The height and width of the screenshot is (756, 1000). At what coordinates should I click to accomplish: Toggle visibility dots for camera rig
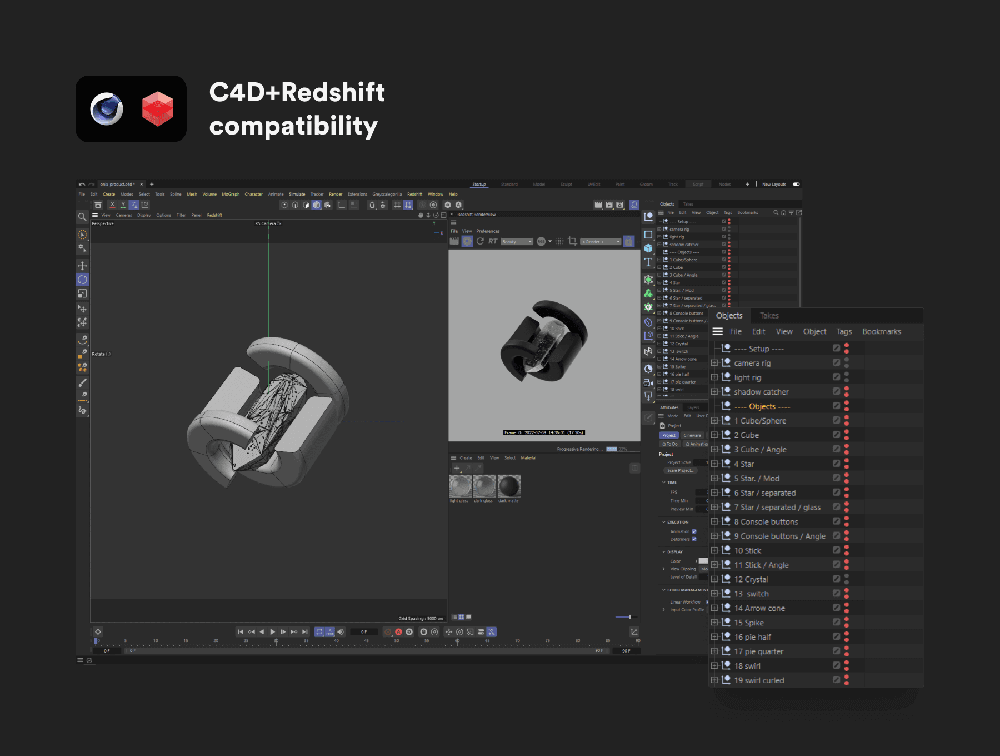847,363
